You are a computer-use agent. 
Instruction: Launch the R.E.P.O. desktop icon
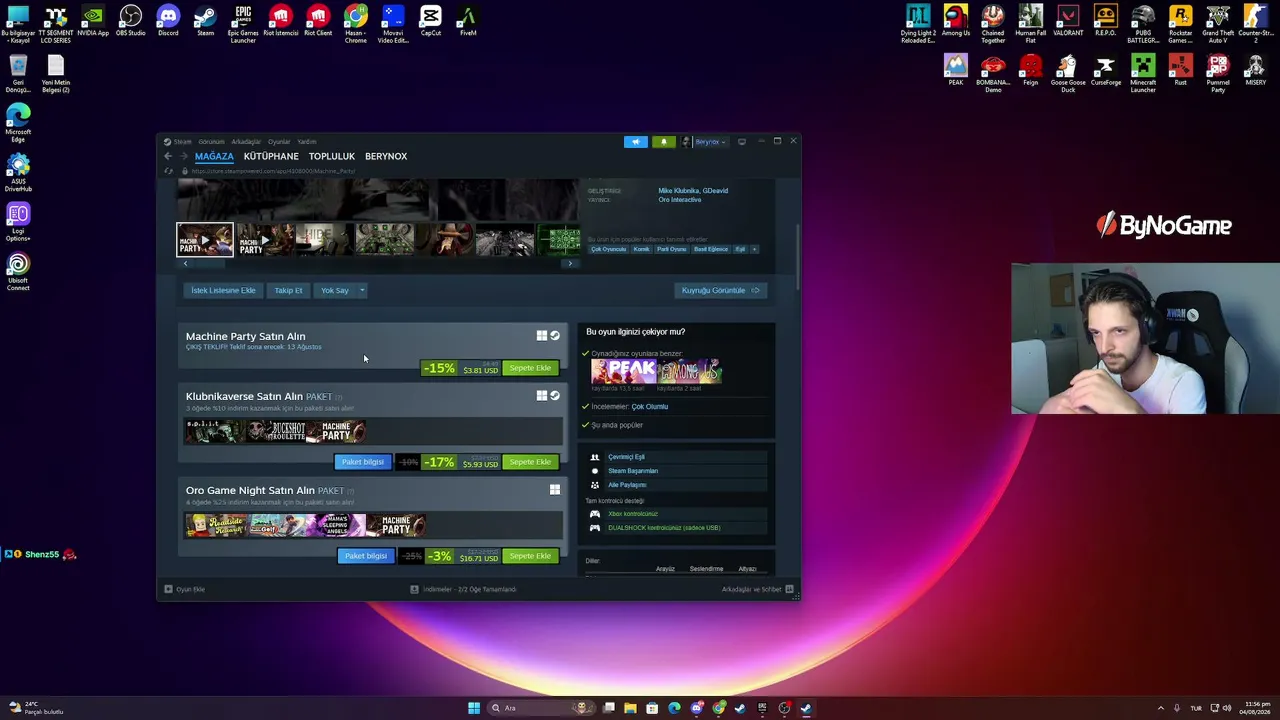pos(1105,20)
